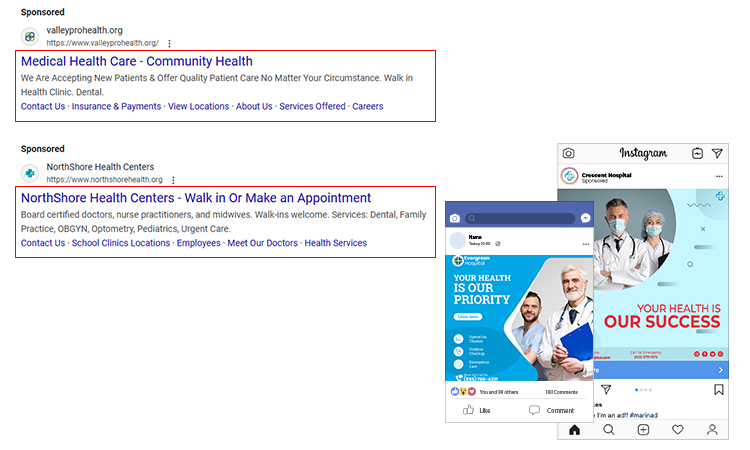Image resolution: width=750 pixels, height=450 pixels.
Task: Open the IGTV icon in Instagram header
Action: [x=697, y=153]
